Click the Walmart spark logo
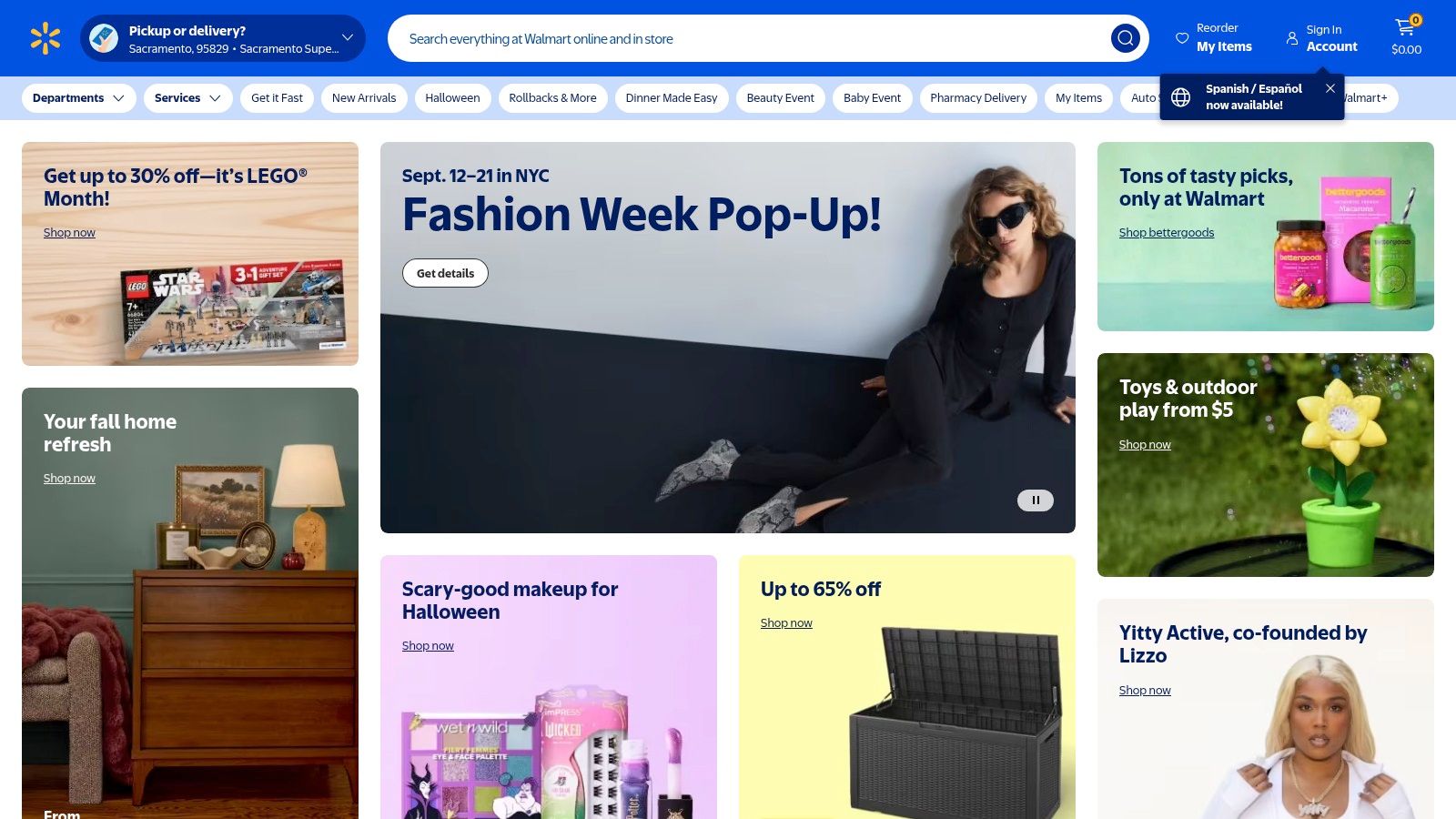Viewport: 1456px width, 819px height. point(45,38)
